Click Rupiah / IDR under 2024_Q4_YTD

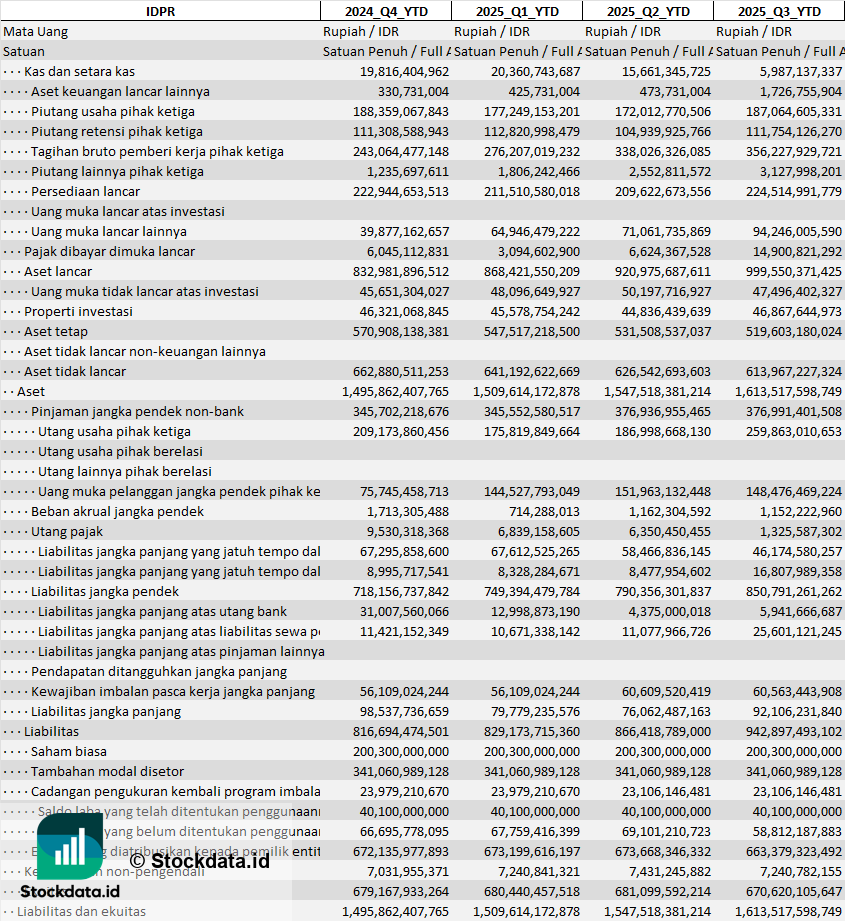click(361, 31)
